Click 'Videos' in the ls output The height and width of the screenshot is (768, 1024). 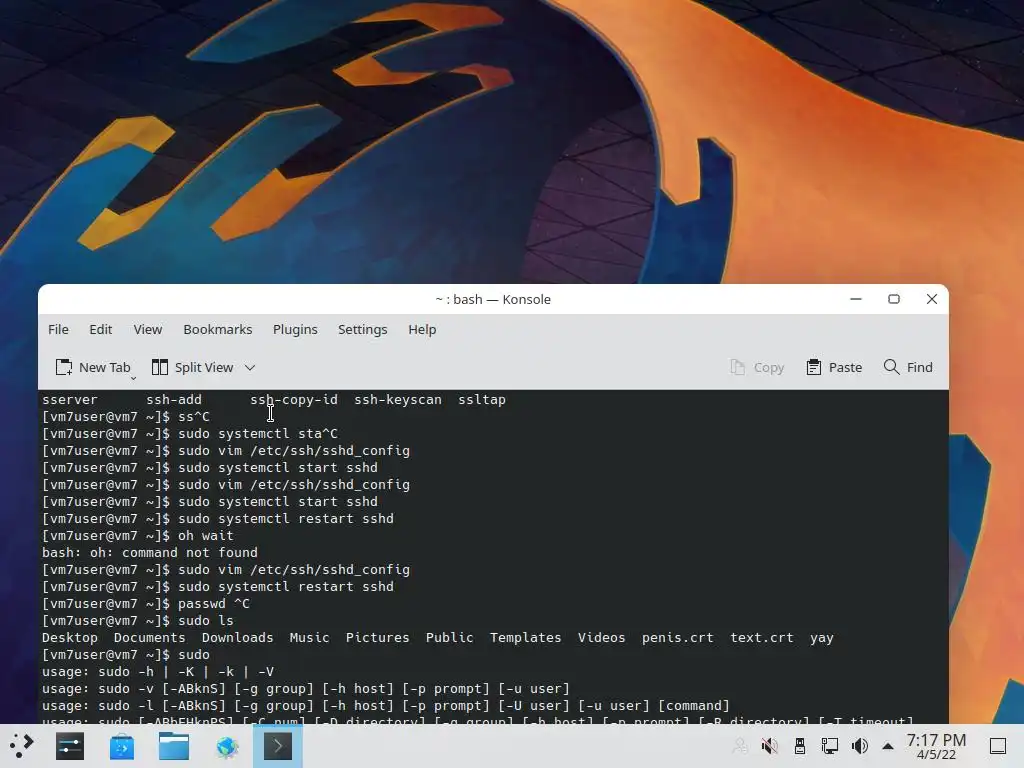coord(601,637)
